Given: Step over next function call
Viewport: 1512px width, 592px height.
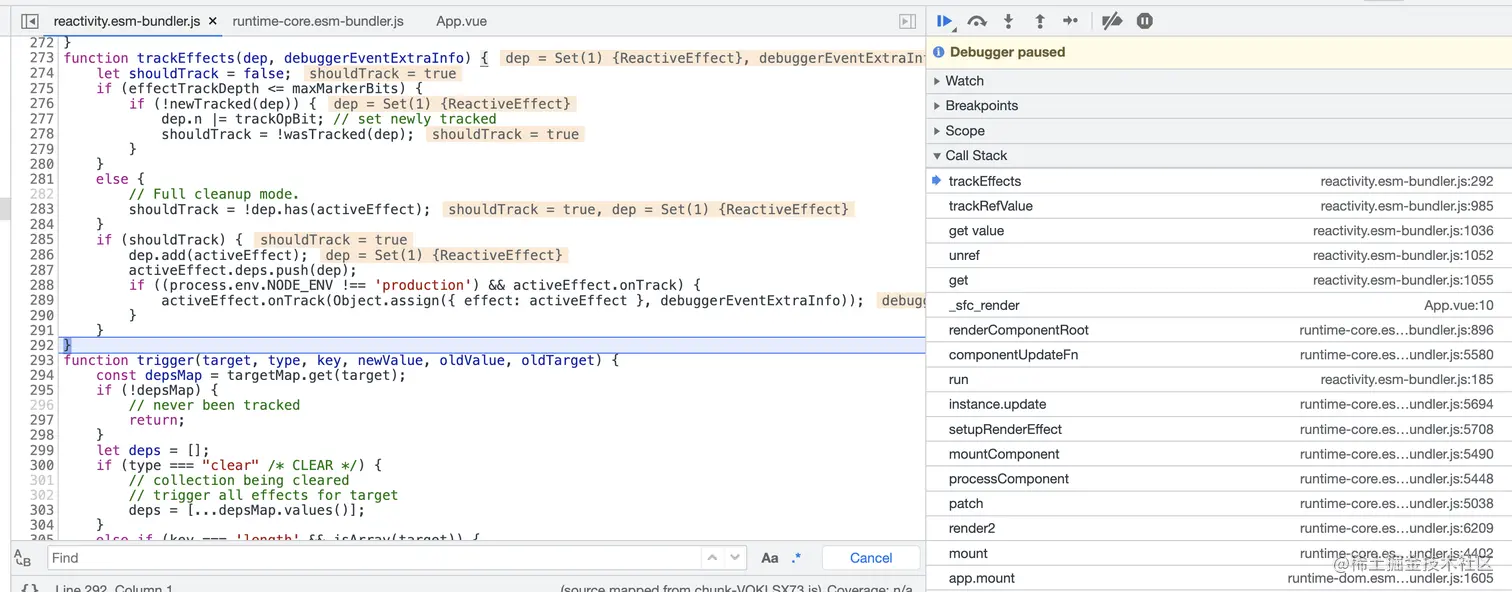Looking at the screenshot, I should click(x=977, y=21).
